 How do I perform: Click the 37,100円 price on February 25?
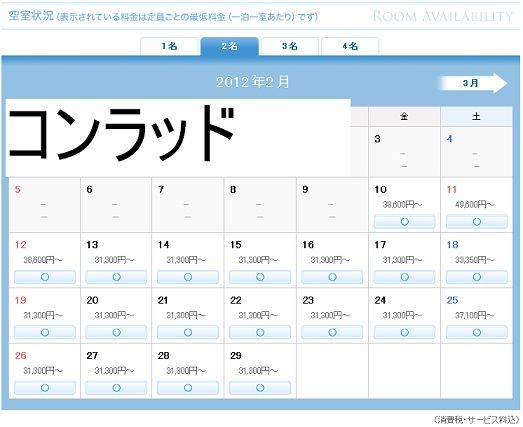475,315
